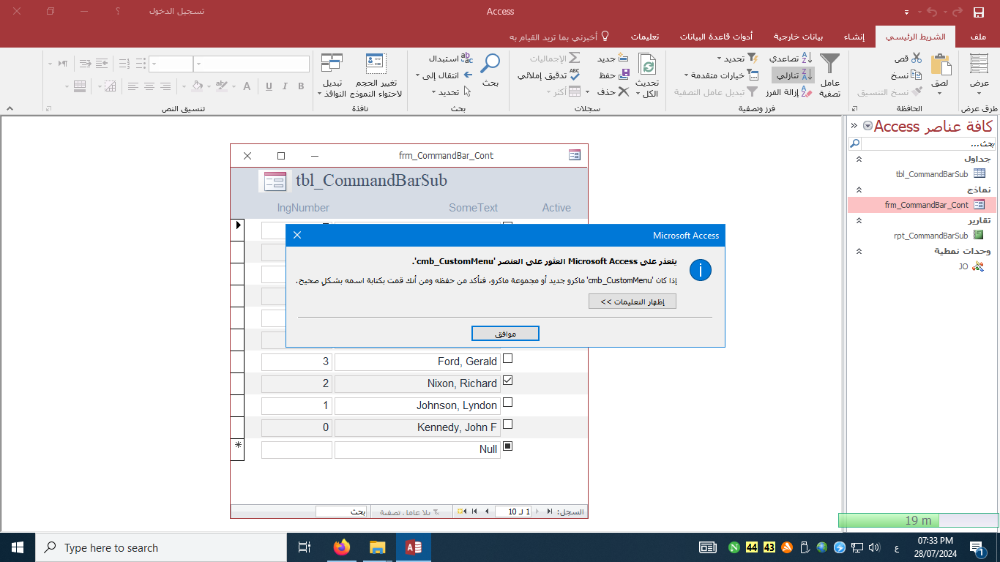Switch to بيانات خارجية (External Data) tab

coord(798,37)
